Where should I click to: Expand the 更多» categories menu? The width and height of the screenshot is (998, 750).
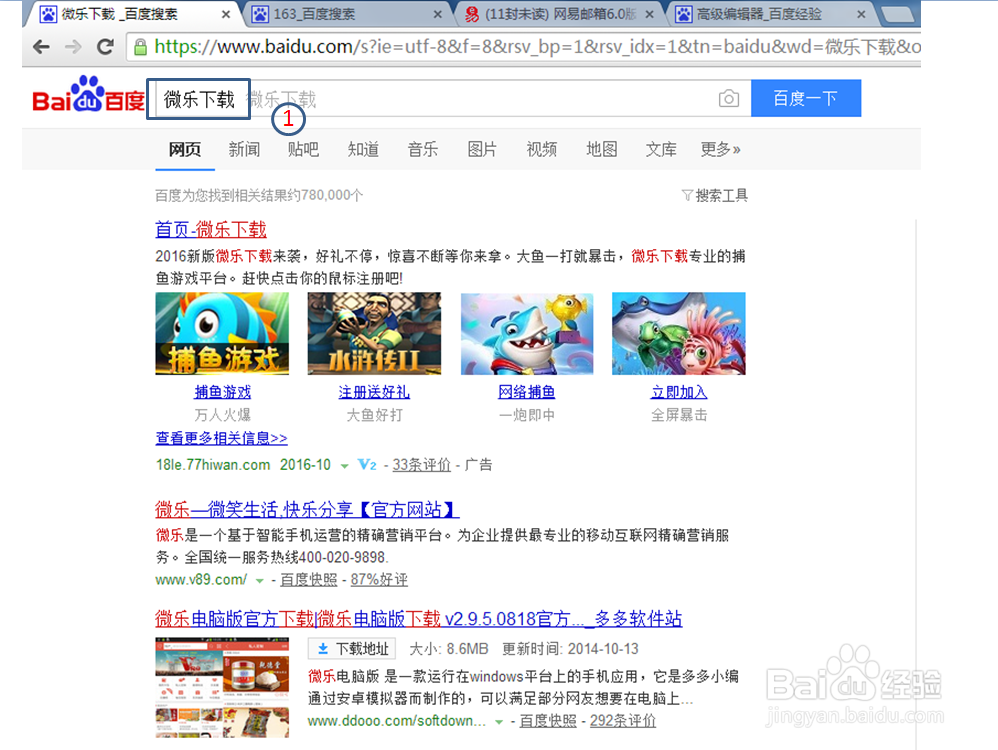pyautogui.click(x=720, y=150)
